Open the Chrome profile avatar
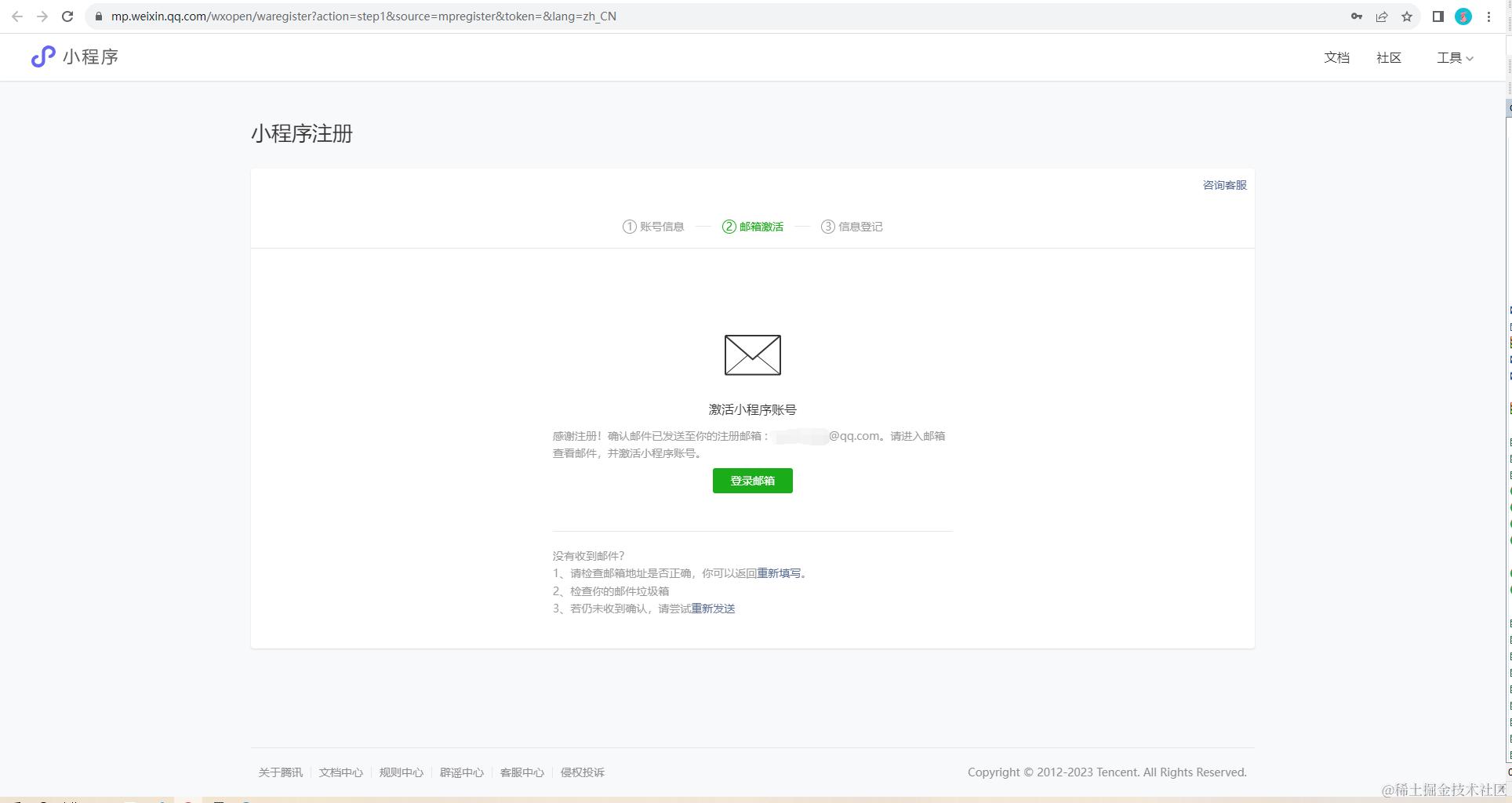The width and height of the screenshot is (1512, 803). (1463, 16)
